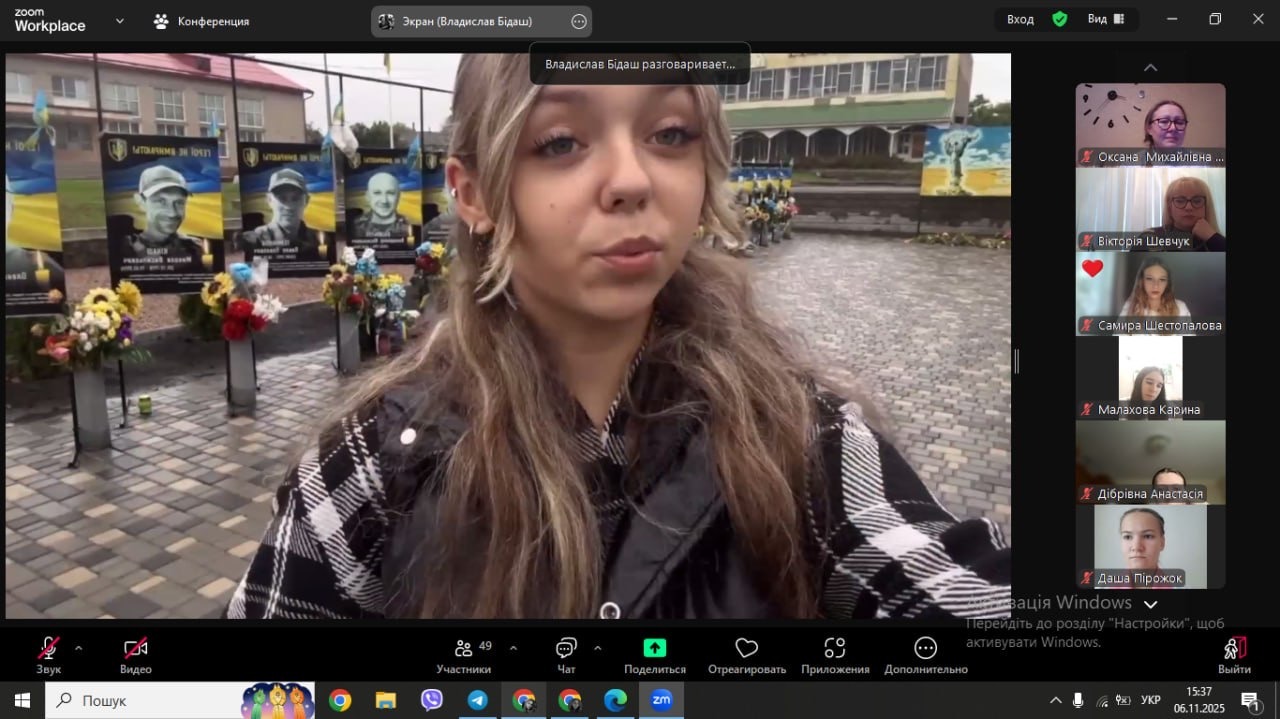Open the Participants panel icon

coord(464,649)
